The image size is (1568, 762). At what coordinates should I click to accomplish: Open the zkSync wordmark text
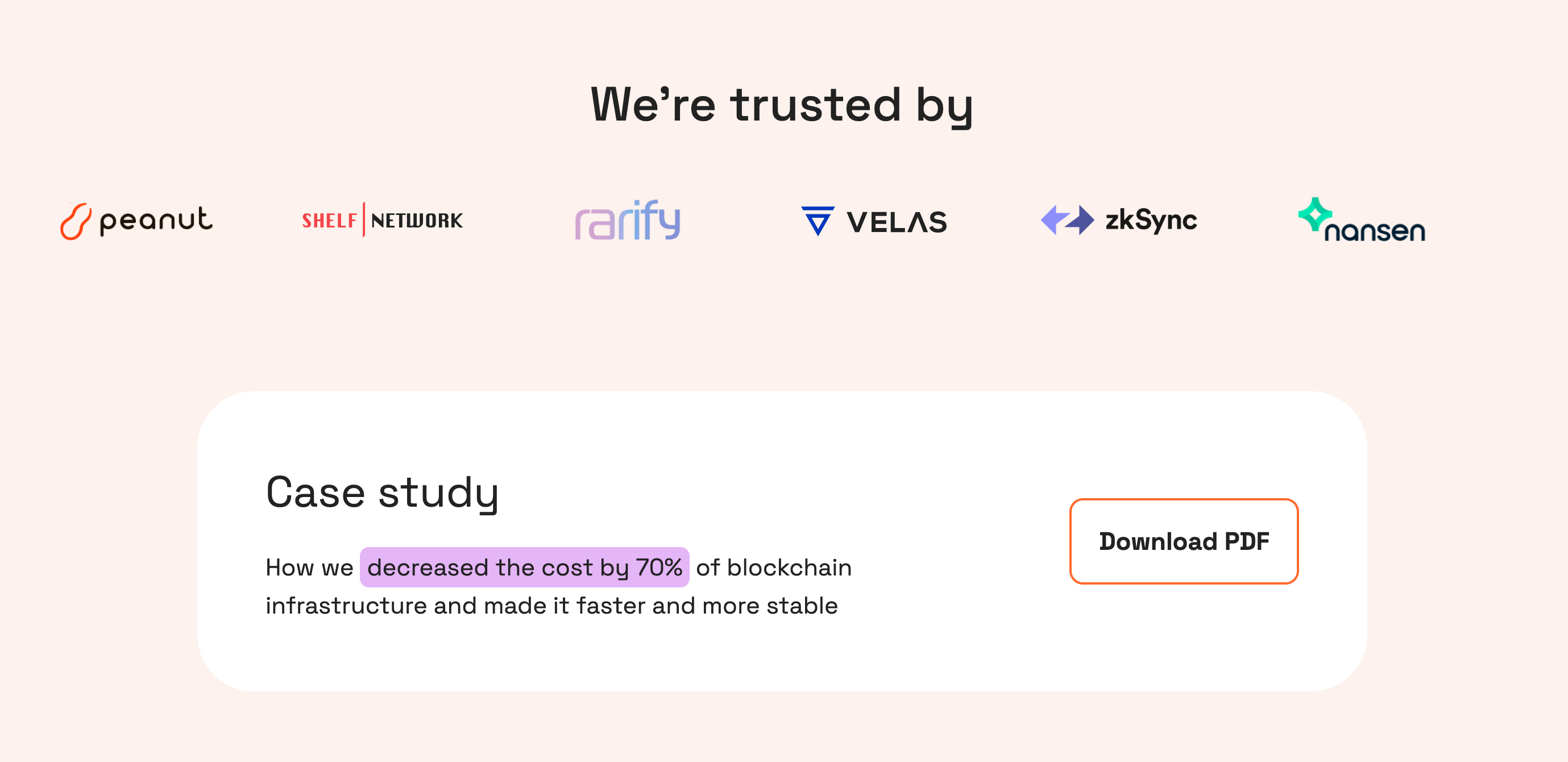[x=1151, y=220]
